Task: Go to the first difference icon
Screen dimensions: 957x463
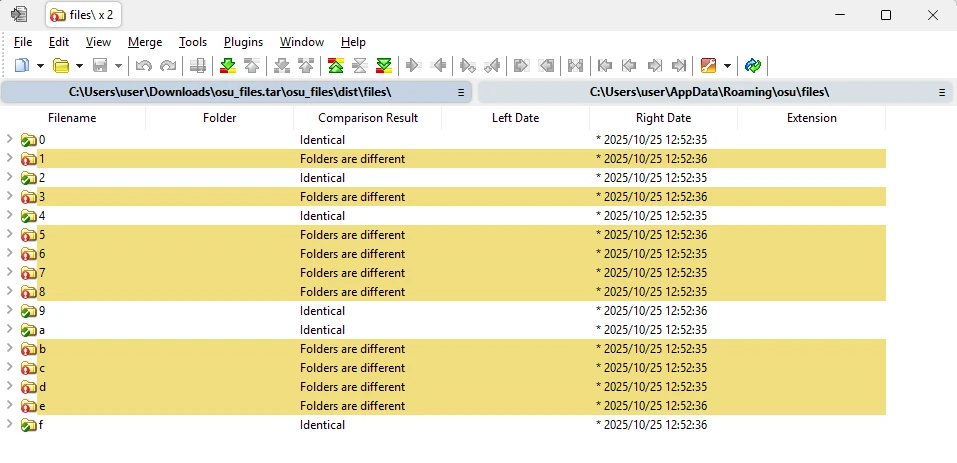Action: click(336, 66)
